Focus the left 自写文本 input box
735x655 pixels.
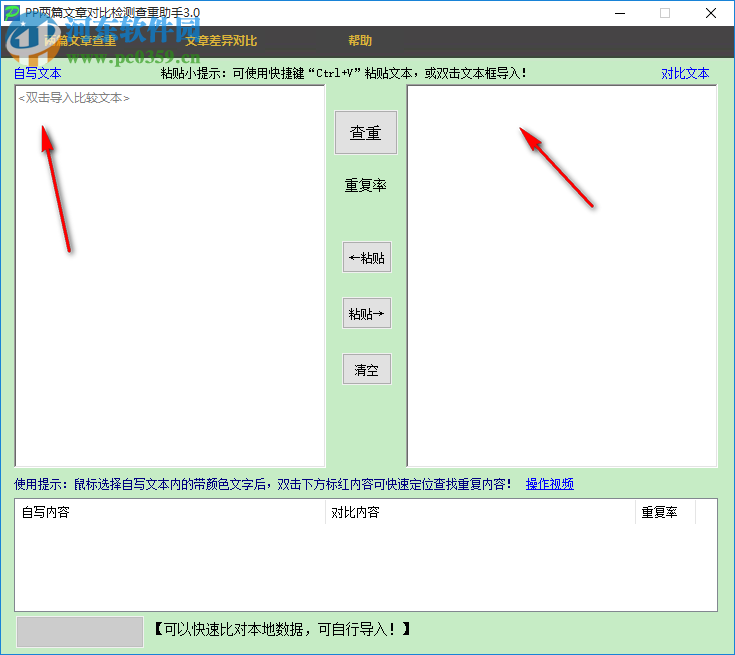pyautogui.click(x=170, y=276)
